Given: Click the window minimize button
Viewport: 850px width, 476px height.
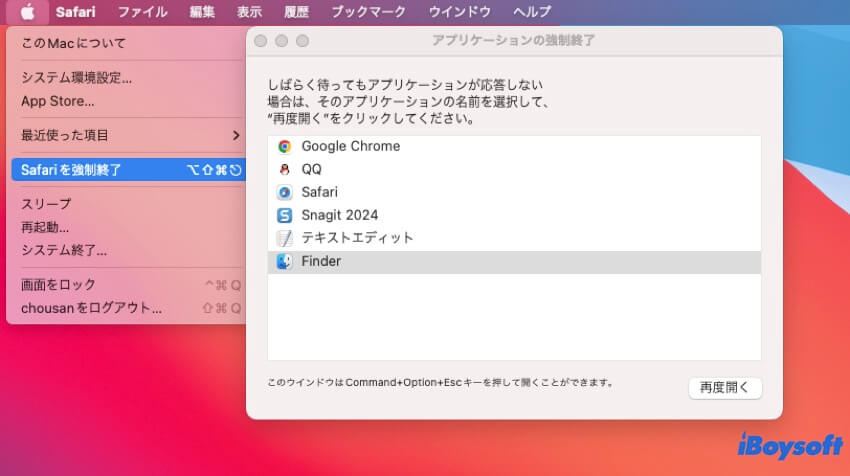Looking at the screenshot, I should [281, 41].
